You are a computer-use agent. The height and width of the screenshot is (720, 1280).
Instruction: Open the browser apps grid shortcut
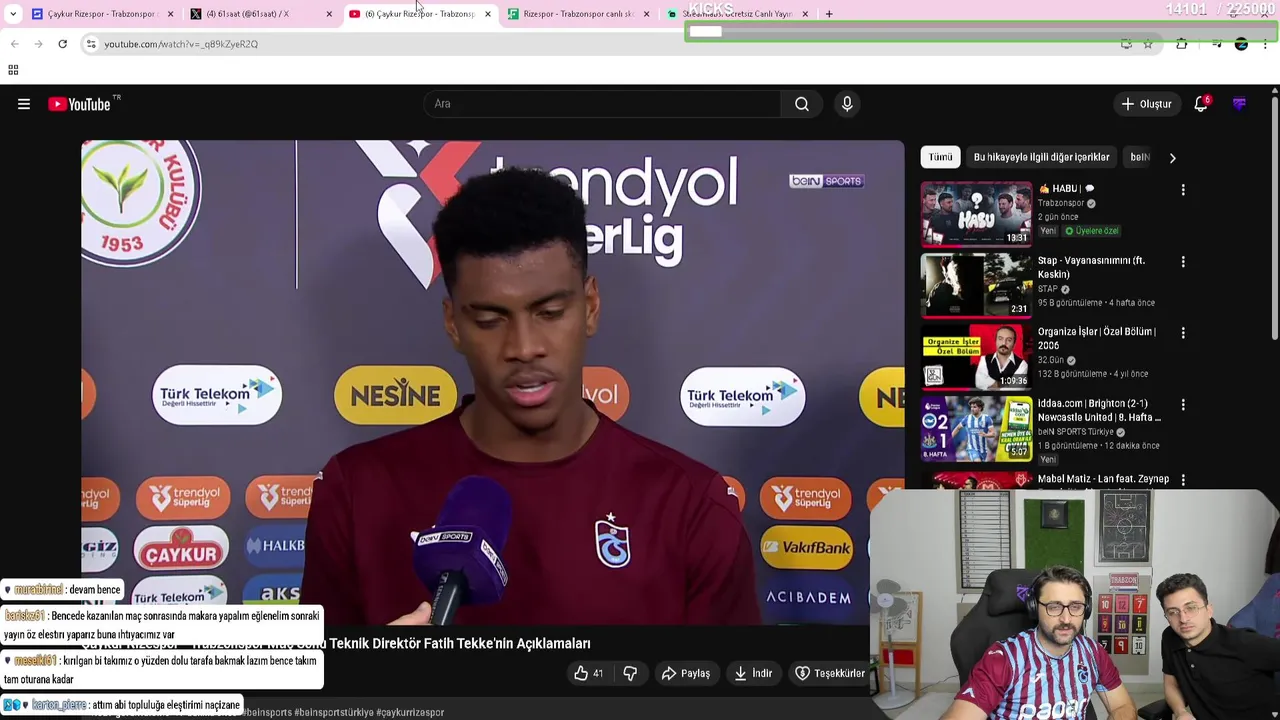13,70
